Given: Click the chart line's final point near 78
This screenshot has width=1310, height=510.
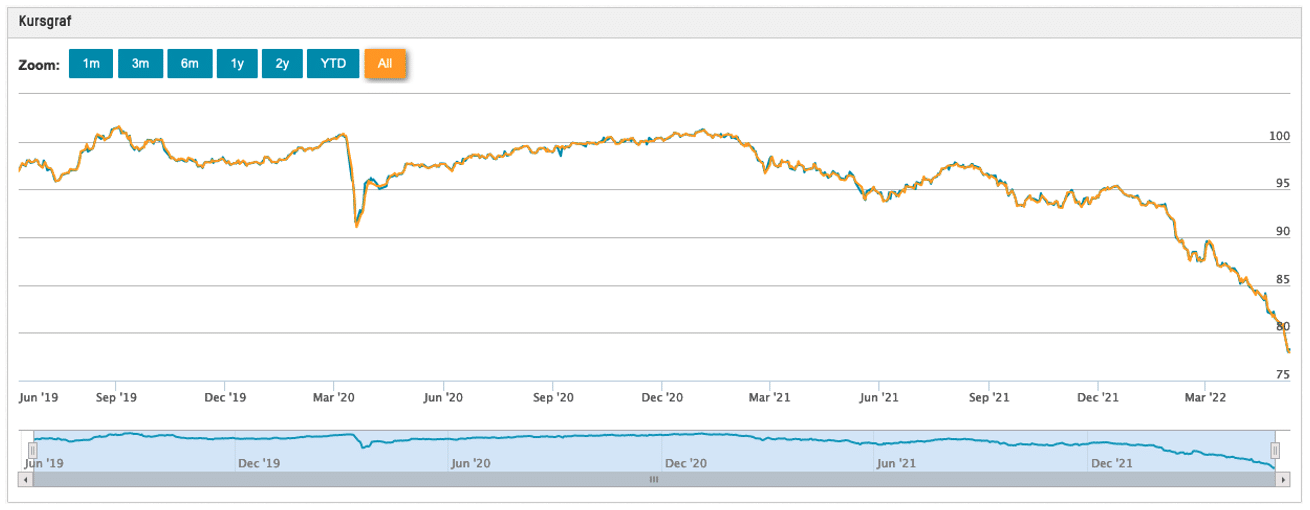Looking at the screenshot, I should 1288,351.
